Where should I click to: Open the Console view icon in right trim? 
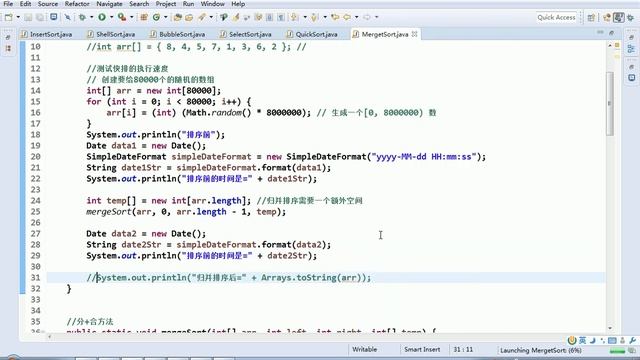click(631, 78)
